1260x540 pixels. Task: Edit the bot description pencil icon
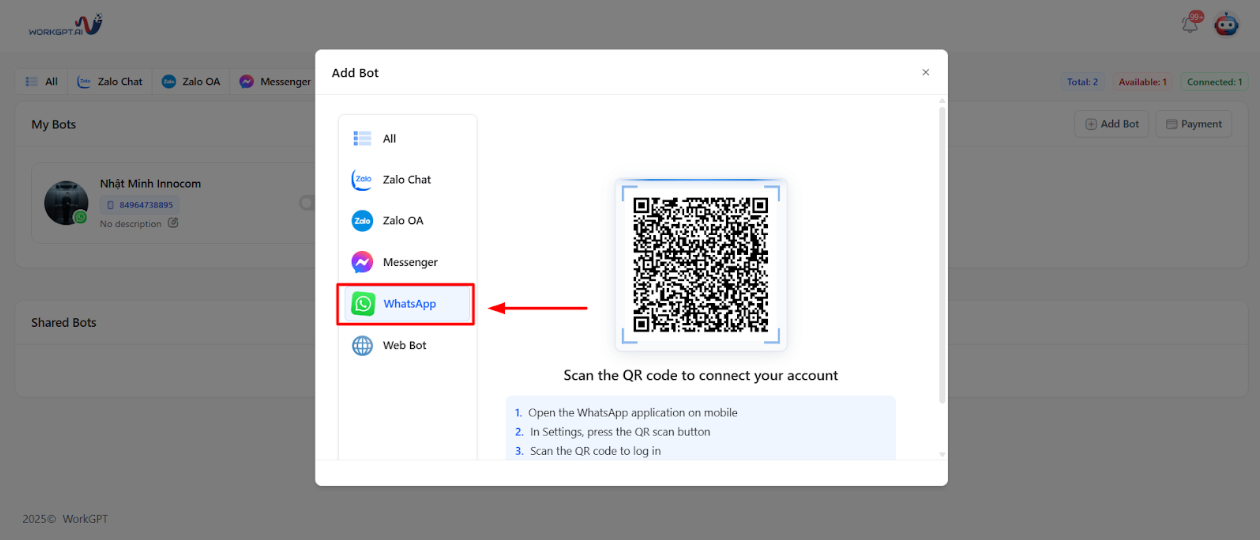point(173,223)
